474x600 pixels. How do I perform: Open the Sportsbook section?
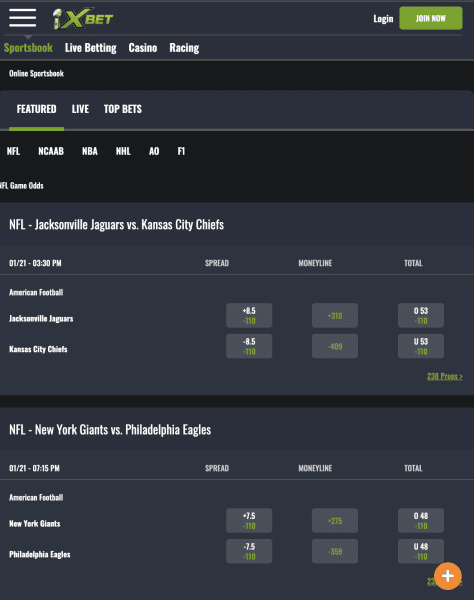point(28,48)
